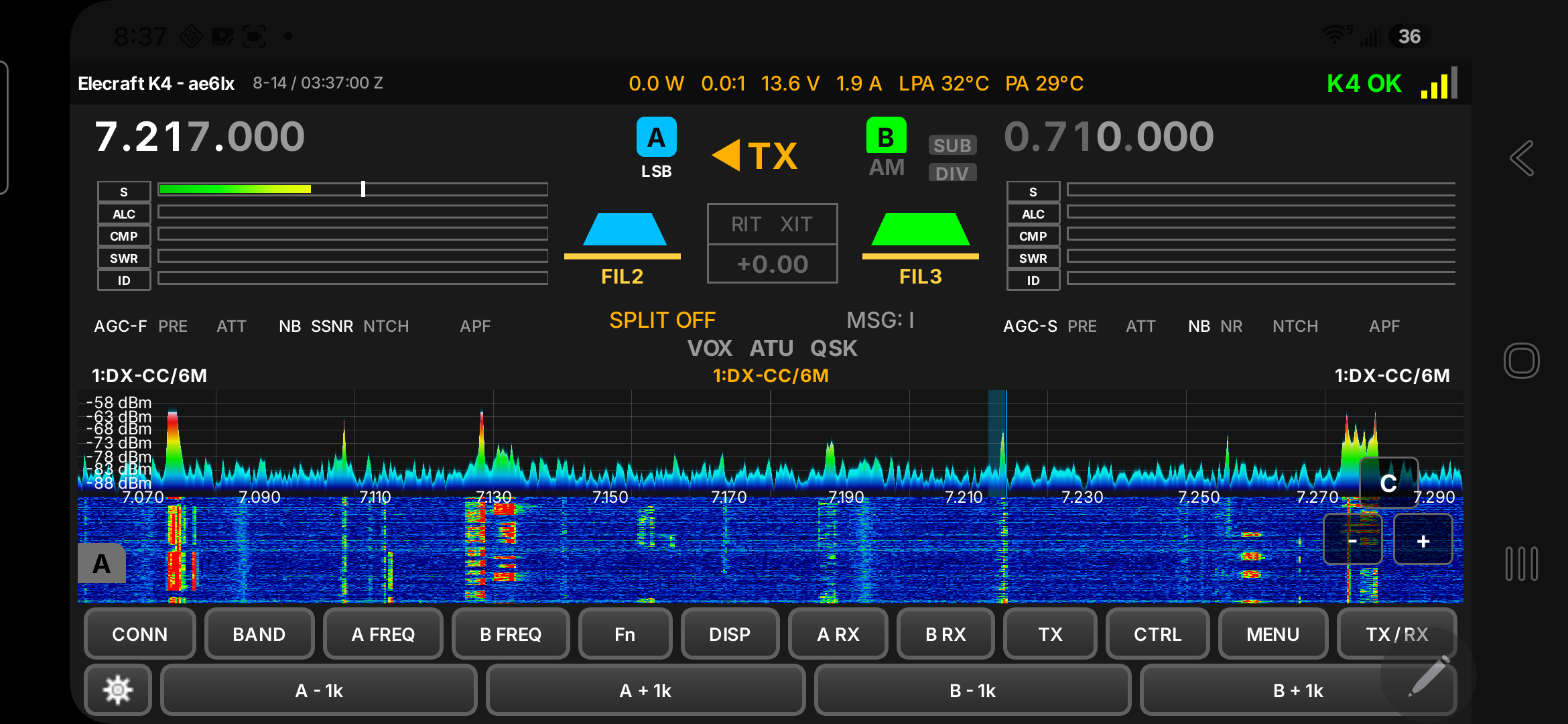Image resolution: width=1568 pixels, height=724 pixels.
Task: Toggle DIV diversity mode
Action: point(952,173)
